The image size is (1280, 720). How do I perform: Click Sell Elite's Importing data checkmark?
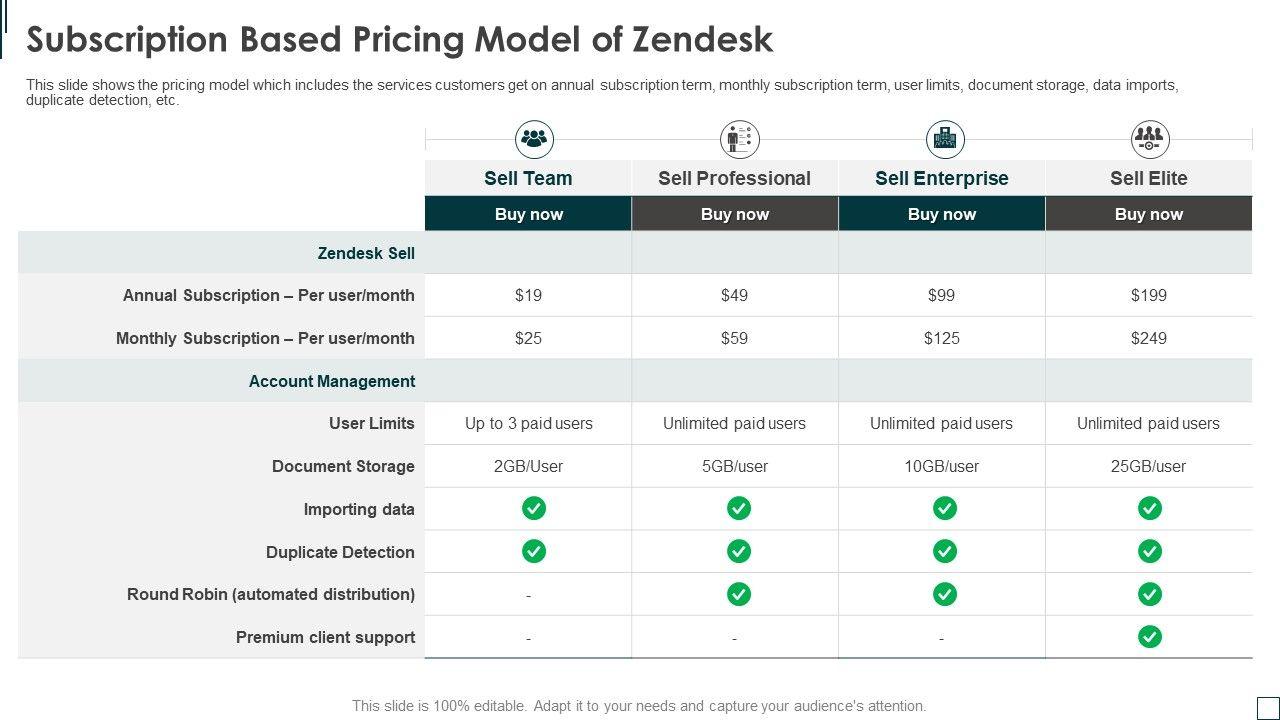1150,509
